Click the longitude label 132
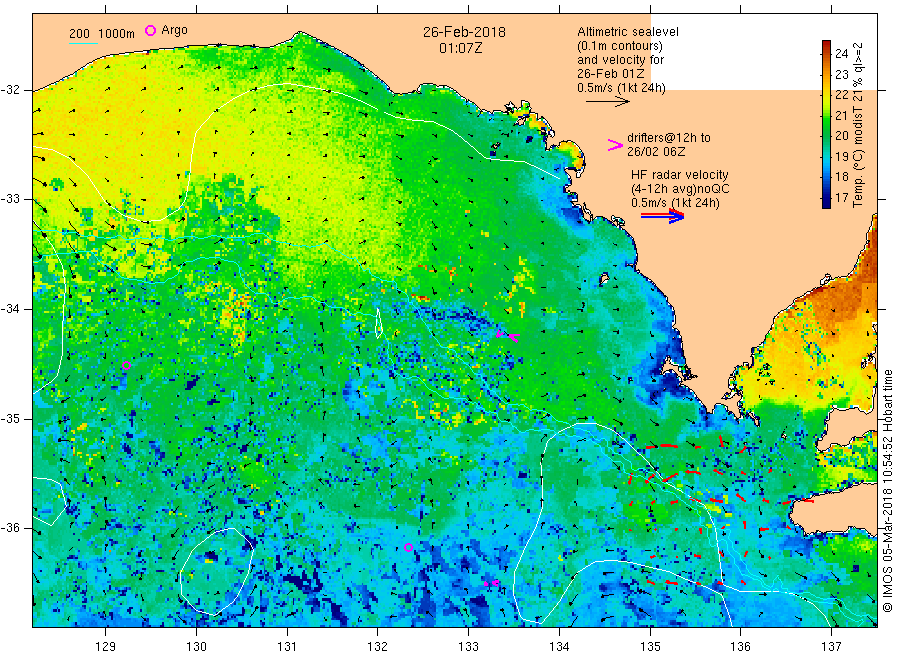900x660 pixels. click(x=378, y=647)
